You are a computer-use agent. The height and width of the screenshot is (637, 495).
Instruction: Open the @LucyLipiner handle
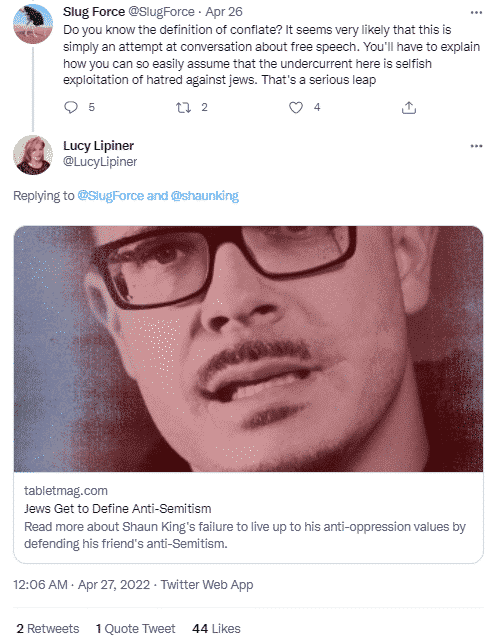(x=100, y=162)
